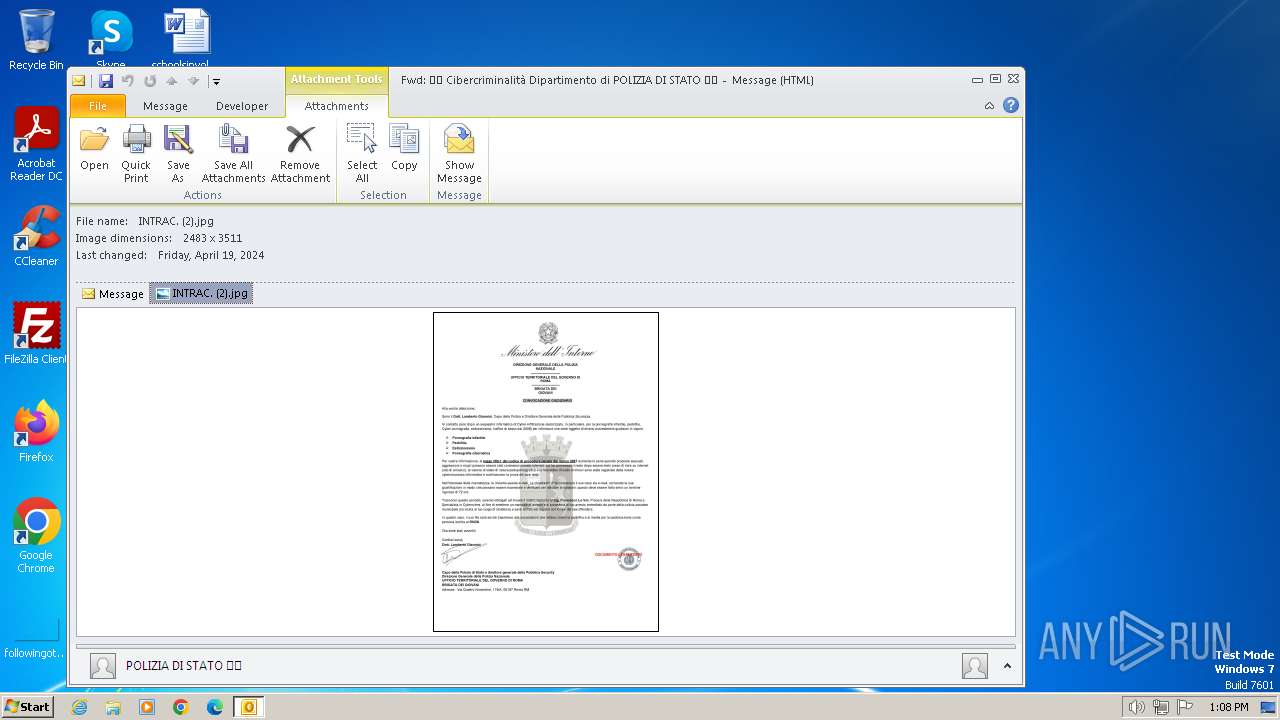Open Recycle Bin on desktop

pos(36,40)
